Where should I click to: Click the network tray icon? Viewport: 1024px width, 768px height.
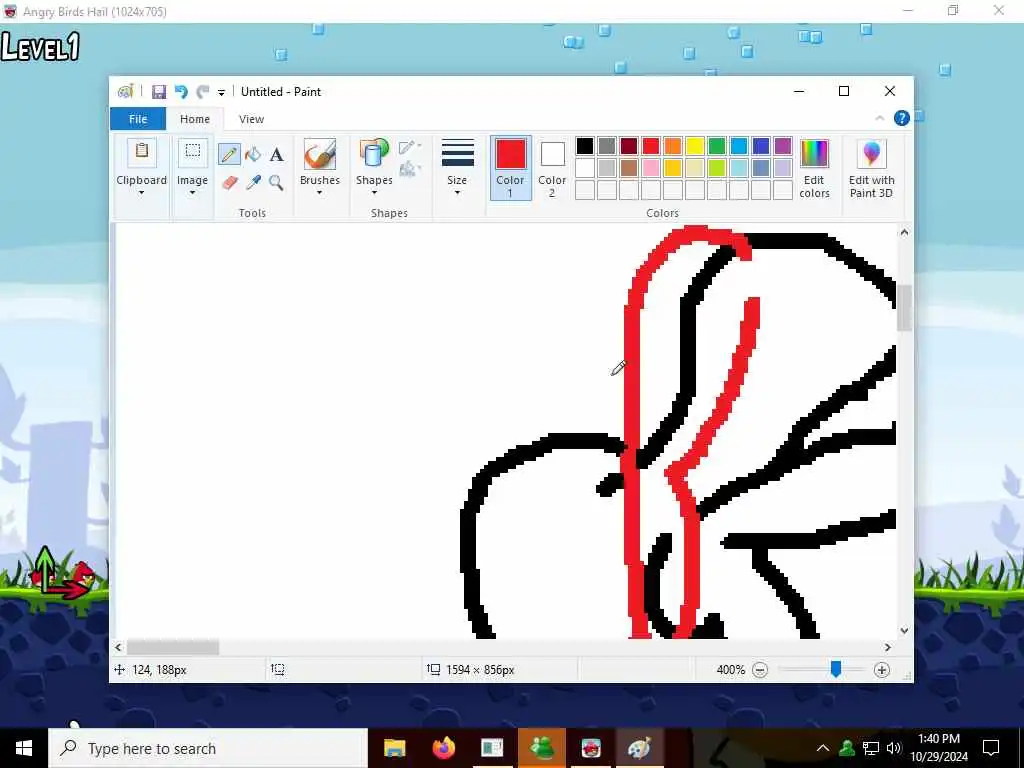(x=871, y=748)
